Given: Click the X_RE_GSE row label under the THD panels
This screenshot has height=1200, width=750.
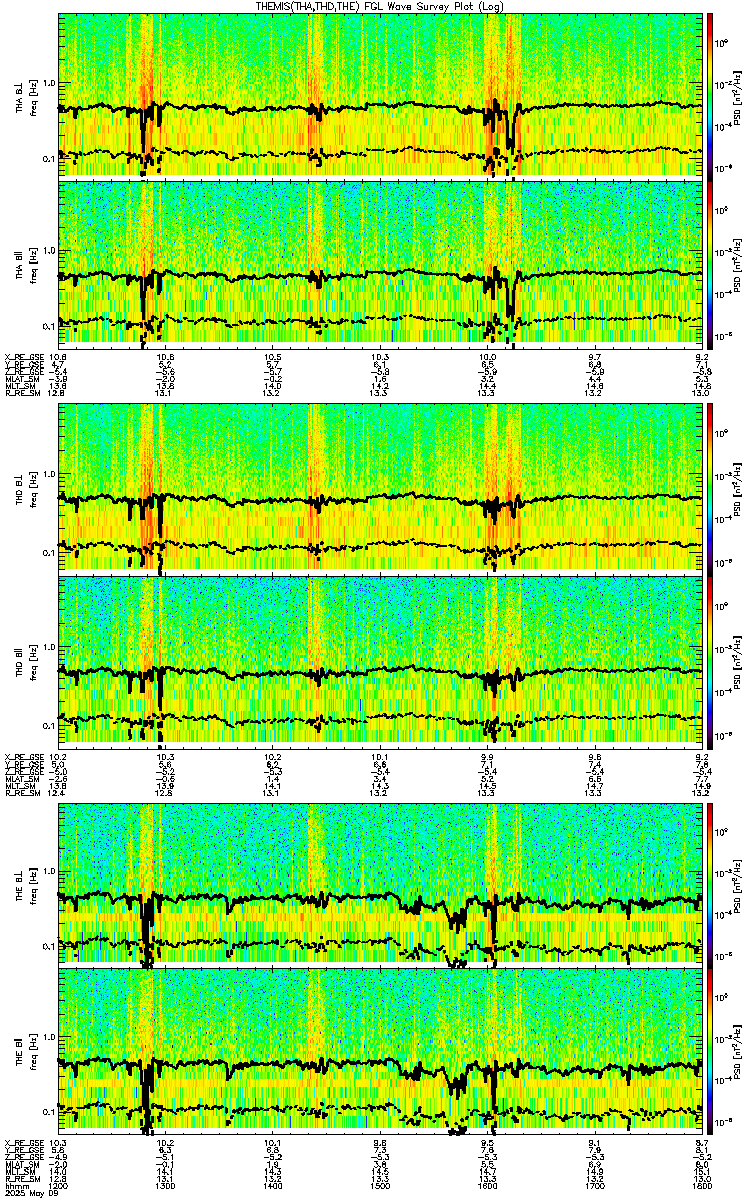Looking at the screenshot, I should pos(24,755).
